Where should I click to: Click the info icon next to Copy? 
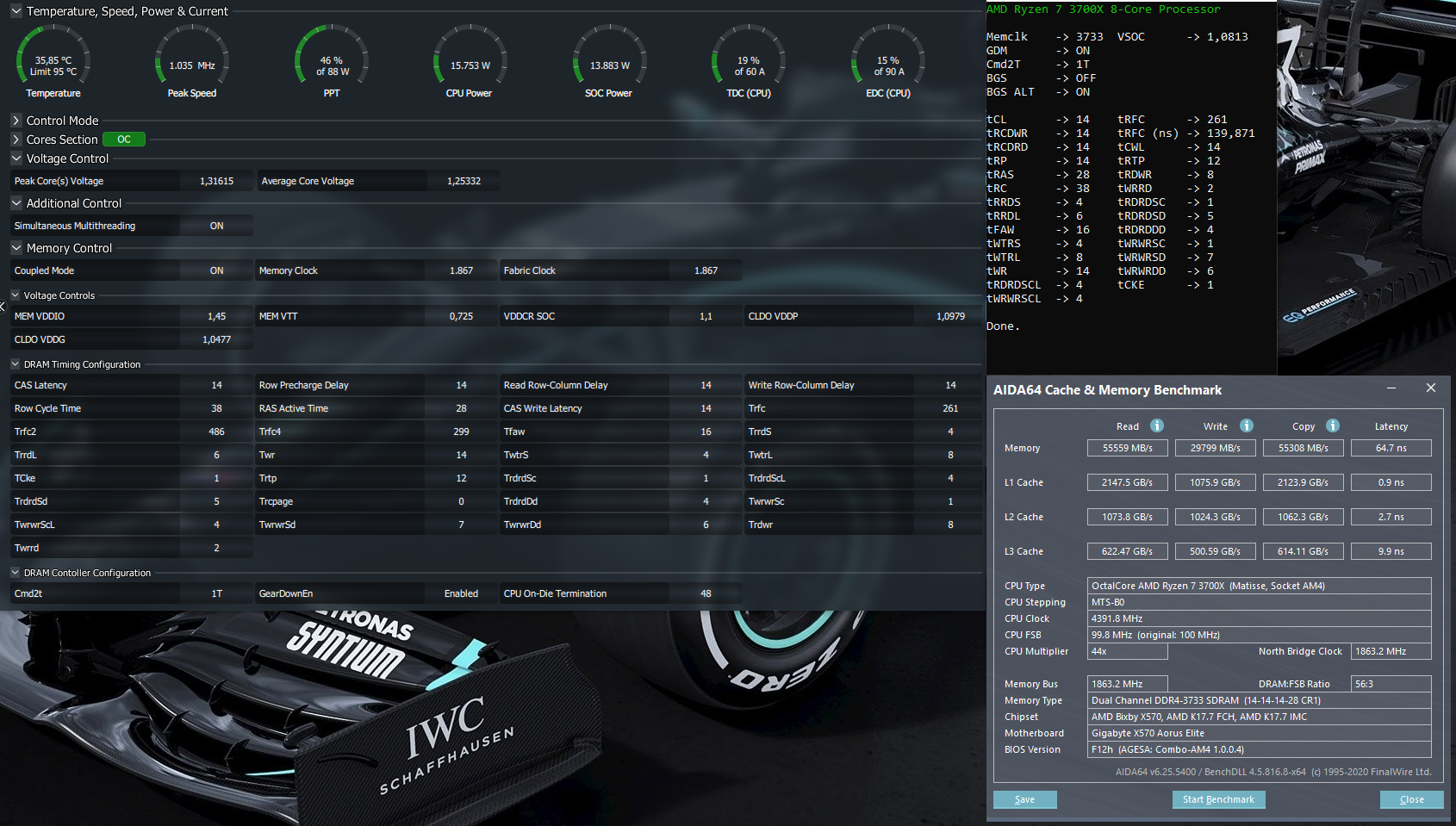[x=1333, y=425]
